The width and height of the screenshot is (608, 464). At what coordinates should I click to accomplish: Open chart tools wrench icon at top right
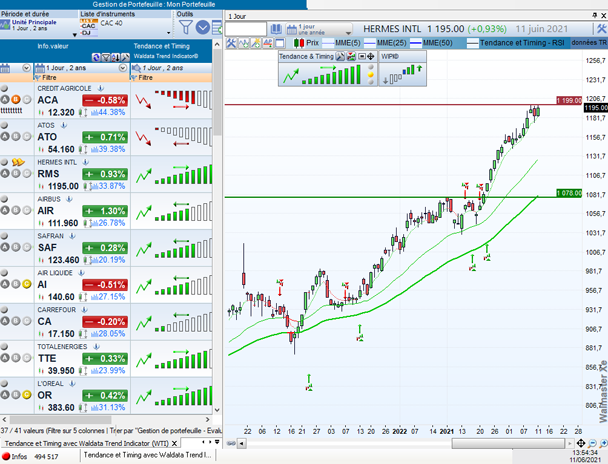pyautogui.click(x=601, y=29)
